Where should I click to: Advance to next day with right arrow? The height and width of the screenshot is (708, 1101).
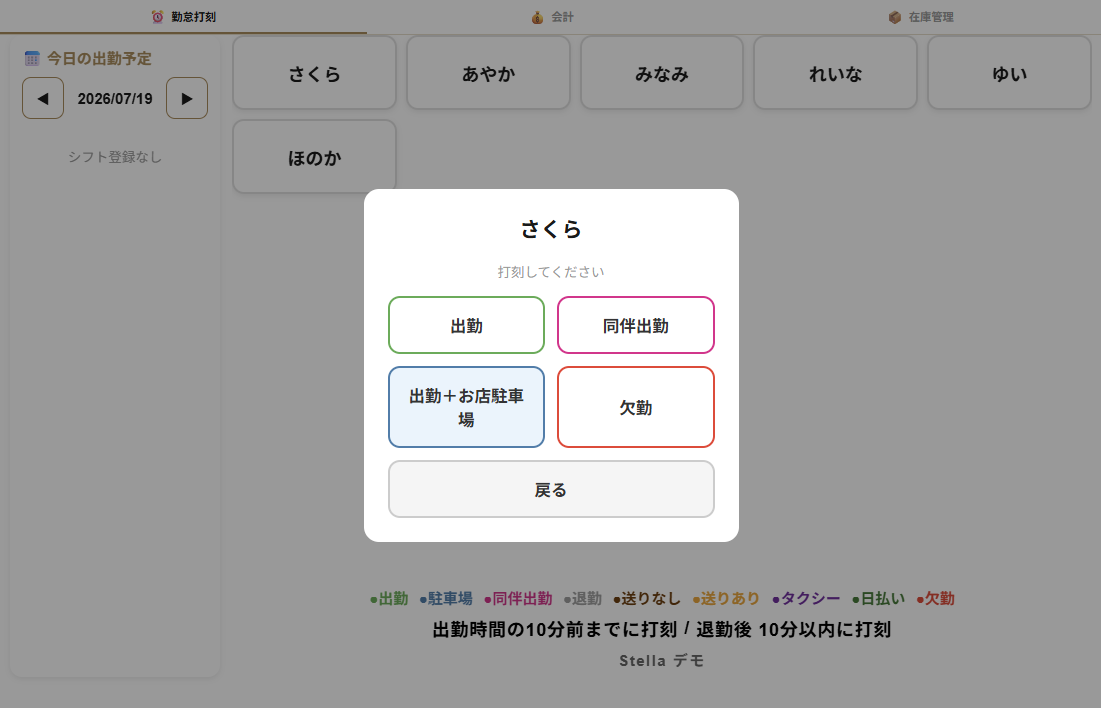(187, 98)
